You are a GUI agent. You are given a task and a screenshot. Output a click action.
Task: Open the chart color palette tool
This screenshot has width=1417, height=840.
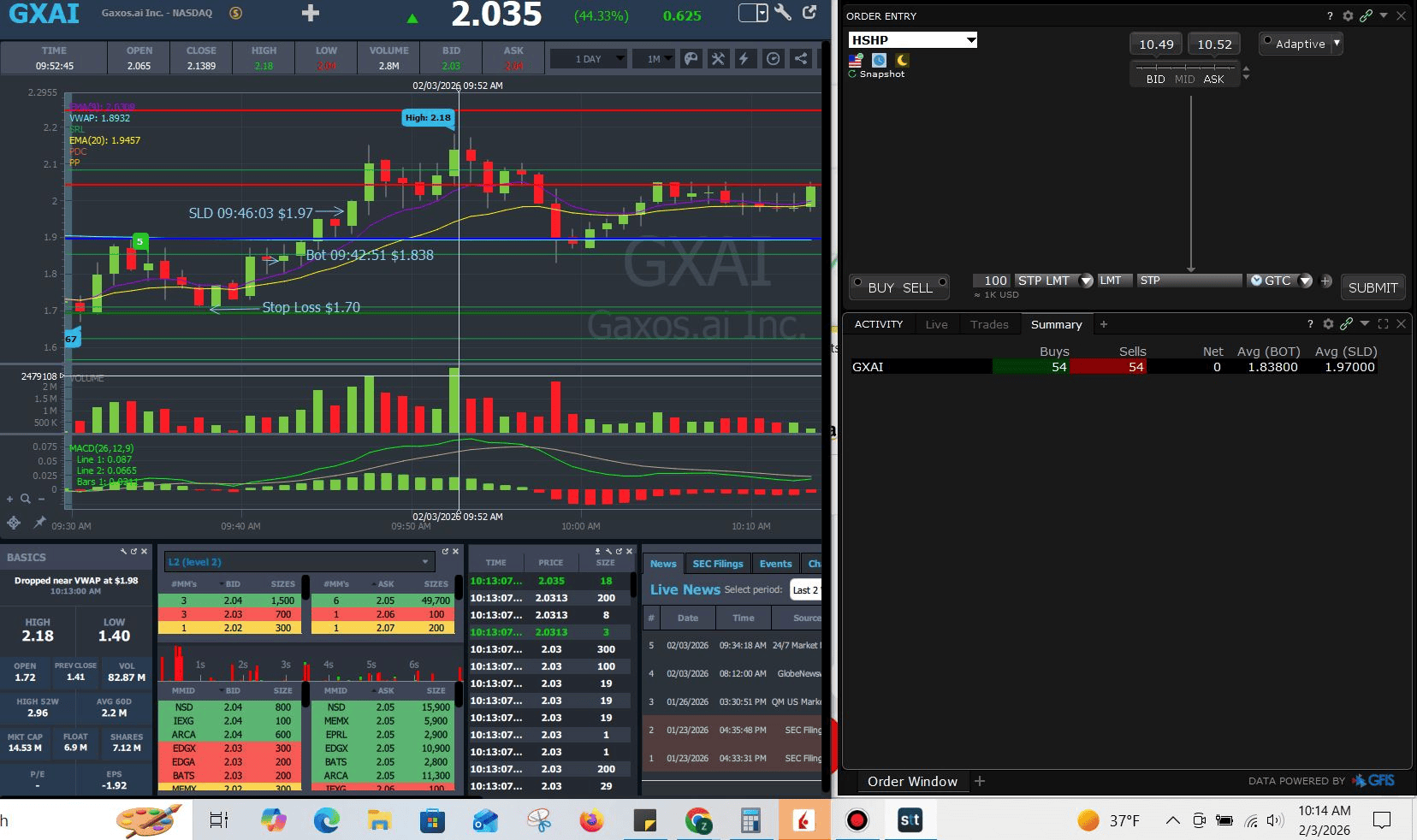[x=691, y=59]
